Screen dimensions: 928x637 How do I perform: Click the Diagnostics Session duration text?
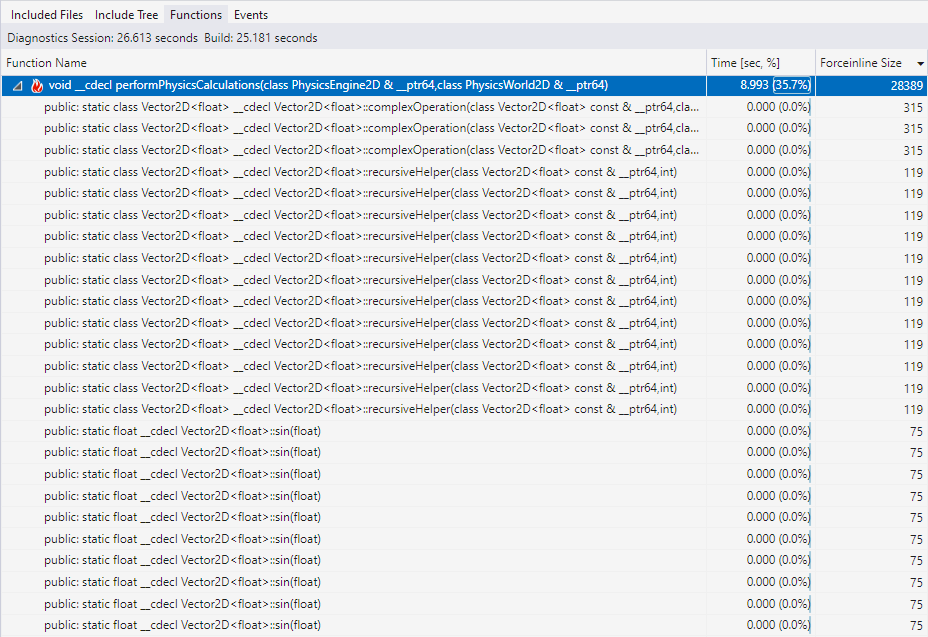(x=104, y=36)
